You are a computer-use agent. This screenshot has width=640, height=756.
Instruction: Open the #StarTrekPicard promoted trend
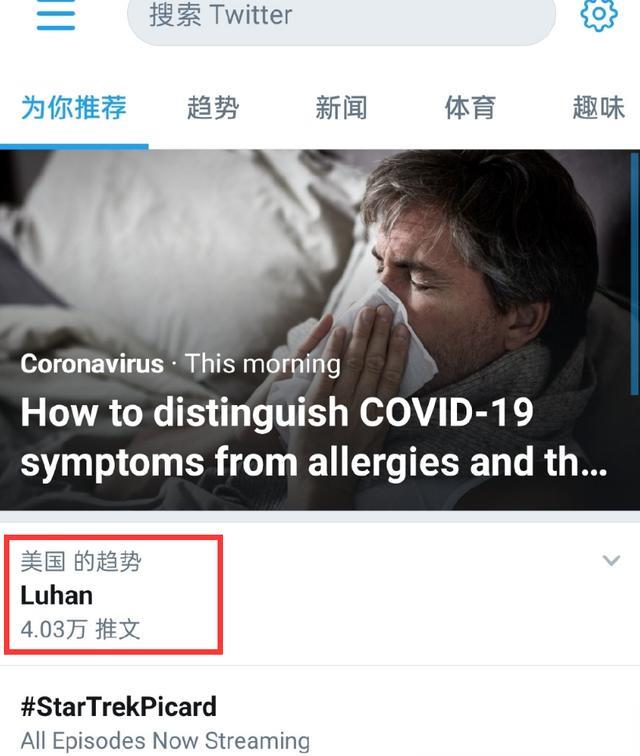tap(119, 707)
